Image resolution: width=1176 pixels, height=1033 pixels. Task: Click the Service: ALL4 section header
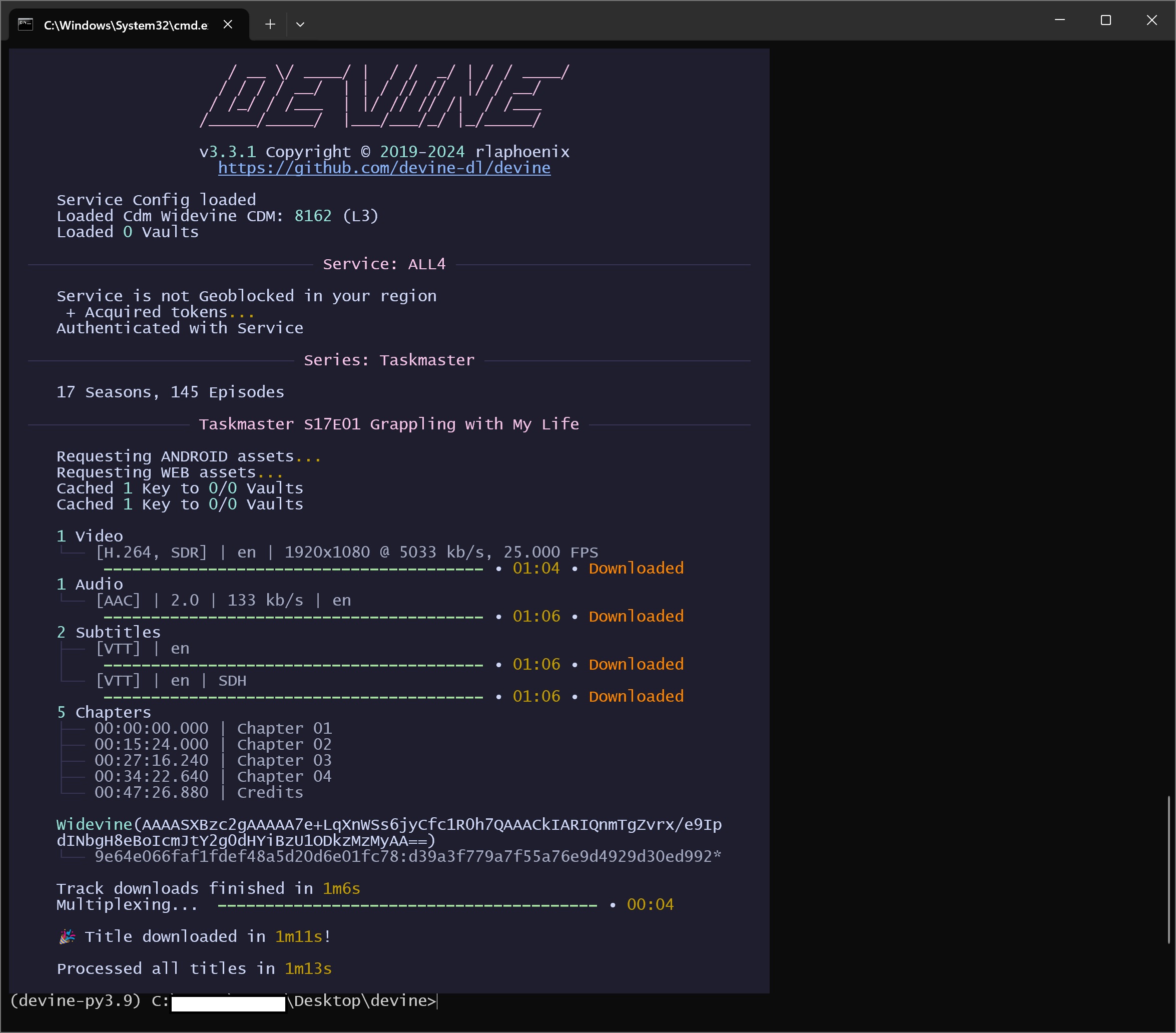coord(384,264)
